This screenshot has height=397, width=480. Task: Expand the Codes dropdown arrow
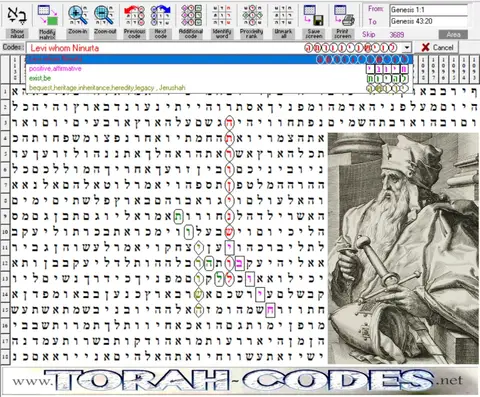(407, 48)
